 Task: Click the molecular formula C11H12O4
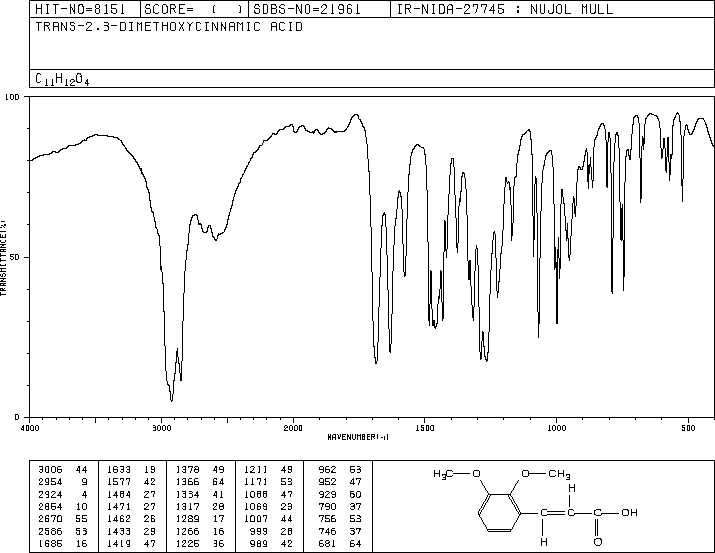pos(62,79)
